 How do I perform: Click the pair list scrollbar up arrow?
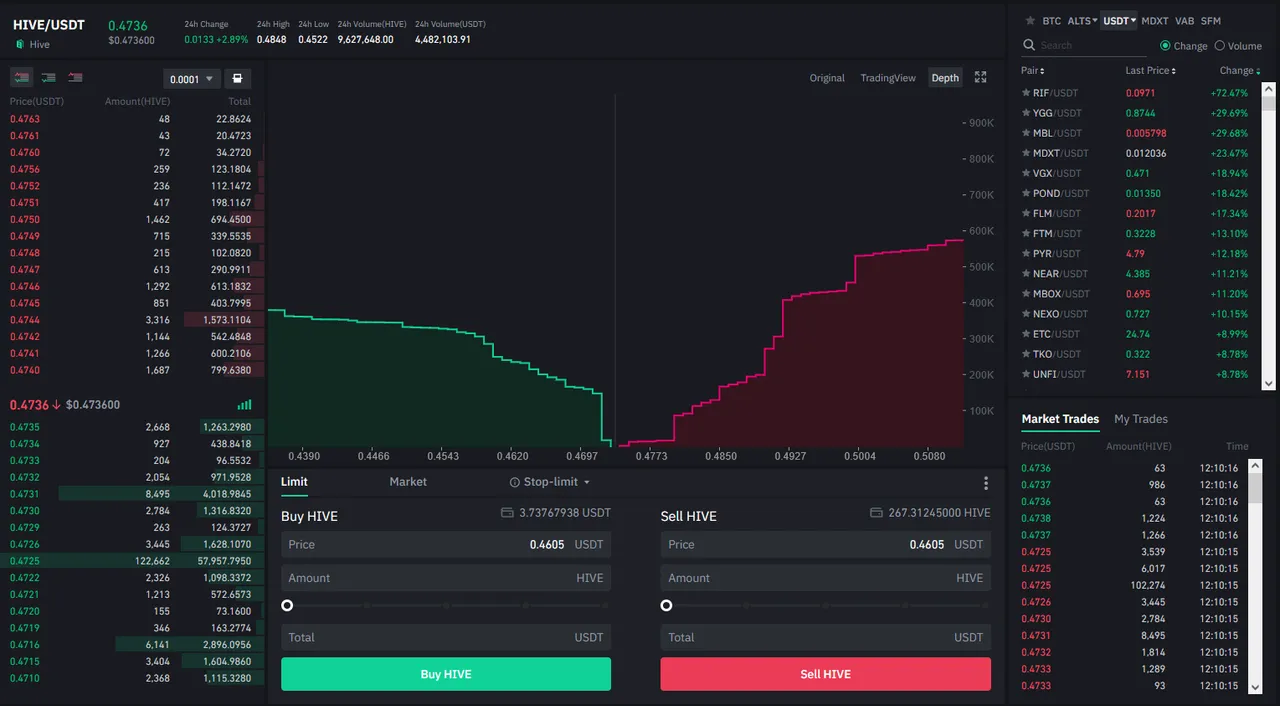pyautogui.click(x=1269, y=89)
